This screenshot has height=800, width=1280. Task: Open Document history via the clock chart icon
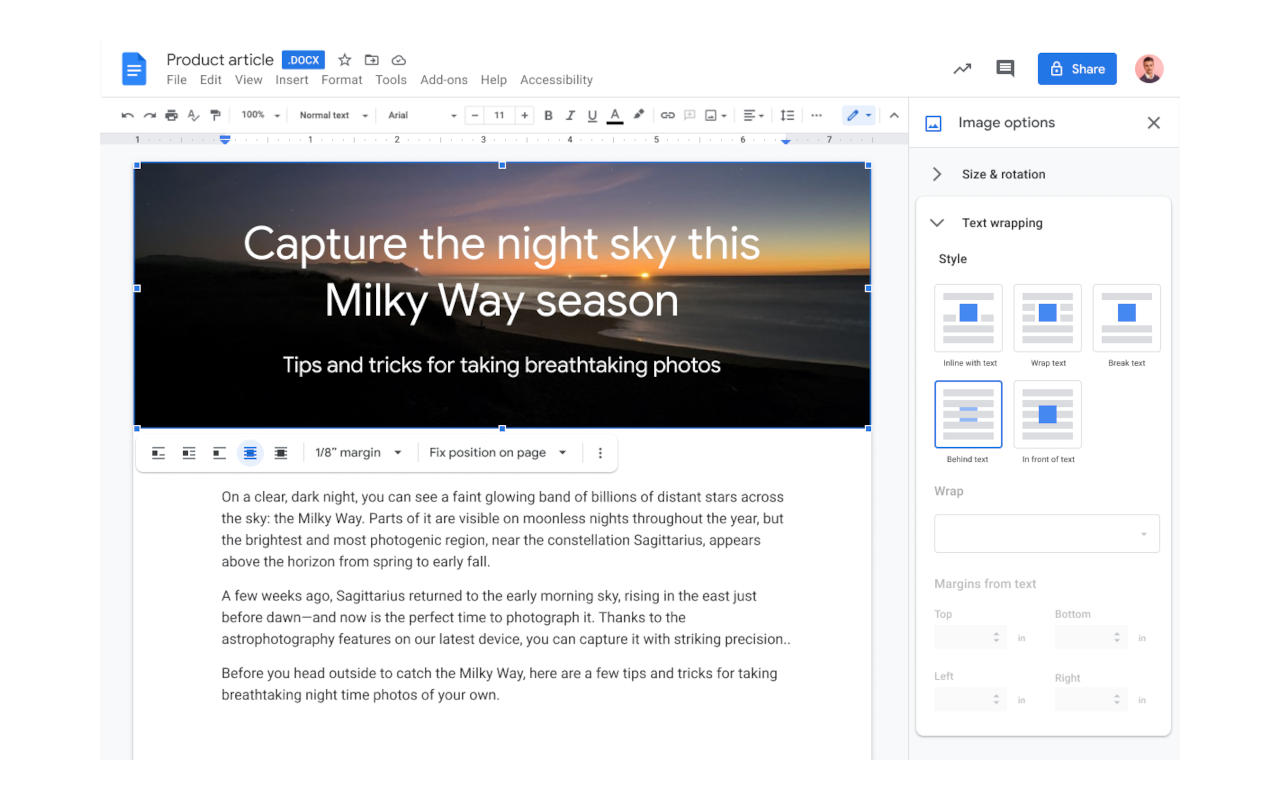pos(961,68)
